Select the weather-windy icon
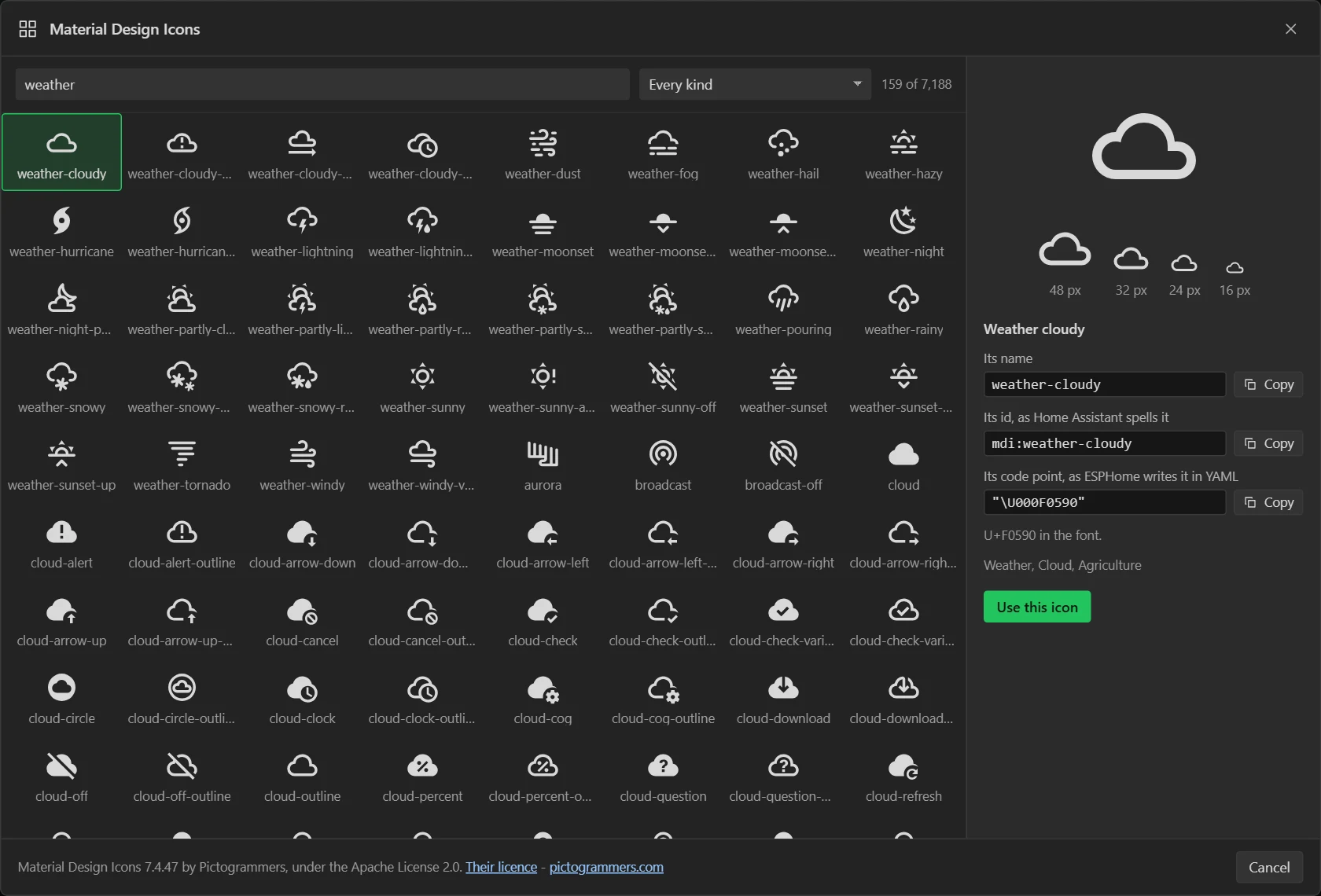Viewport: 1321px width, 896px height. tap(302, 464)
